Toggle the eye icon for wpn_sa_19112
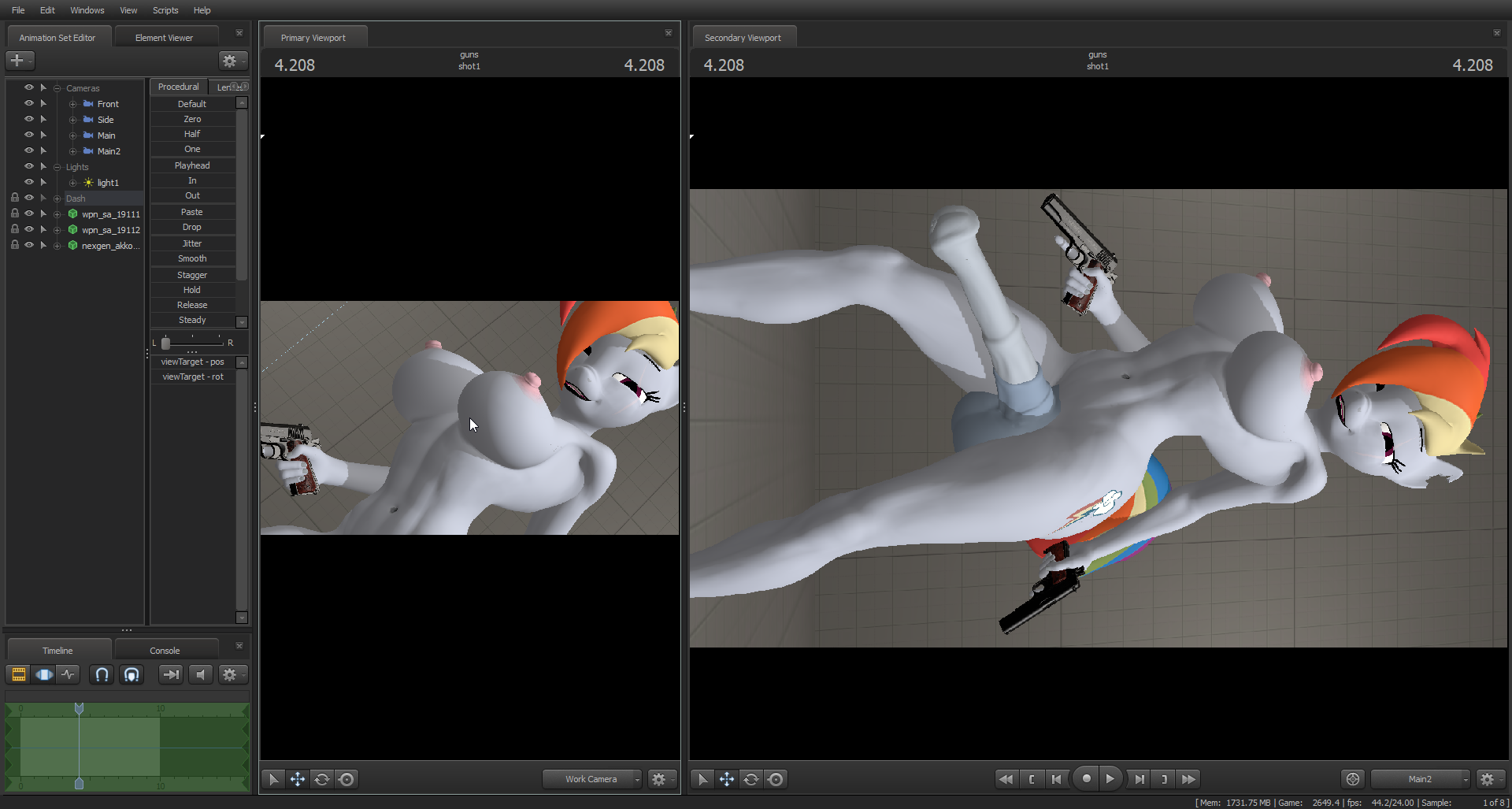 coord(29,229)
